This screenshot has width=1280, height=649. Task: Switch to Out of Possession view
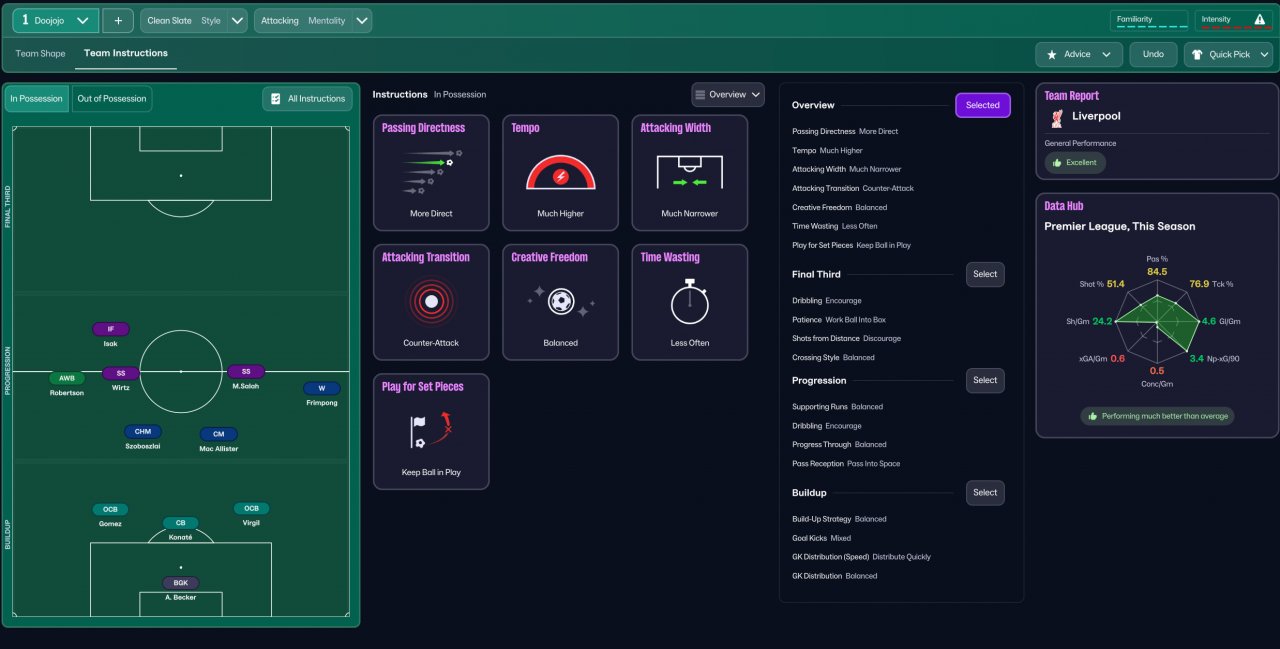point(112,99)
